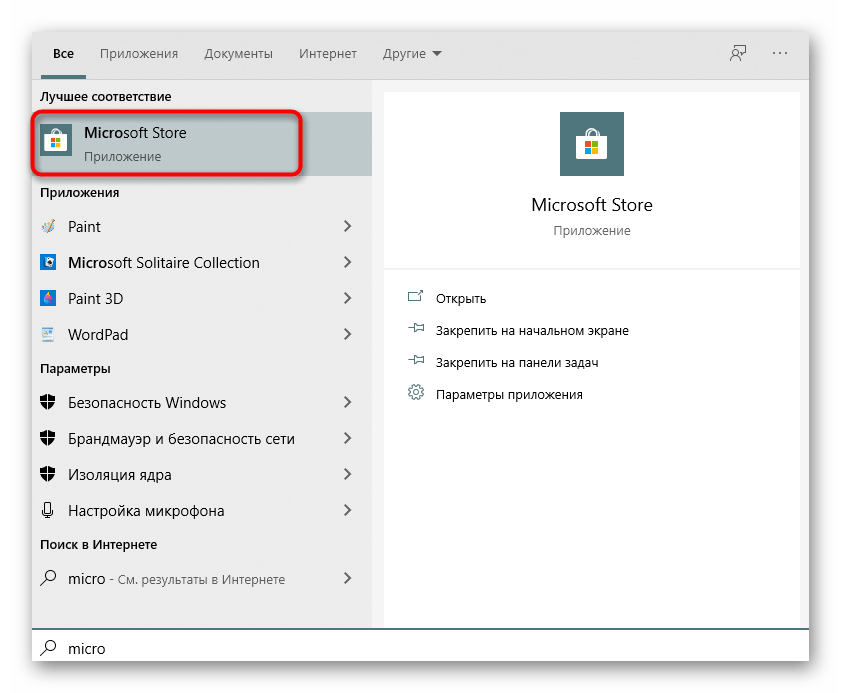Click pin icon for Закрепить на панели задач
841x693 pixels.
click(416, 360)
